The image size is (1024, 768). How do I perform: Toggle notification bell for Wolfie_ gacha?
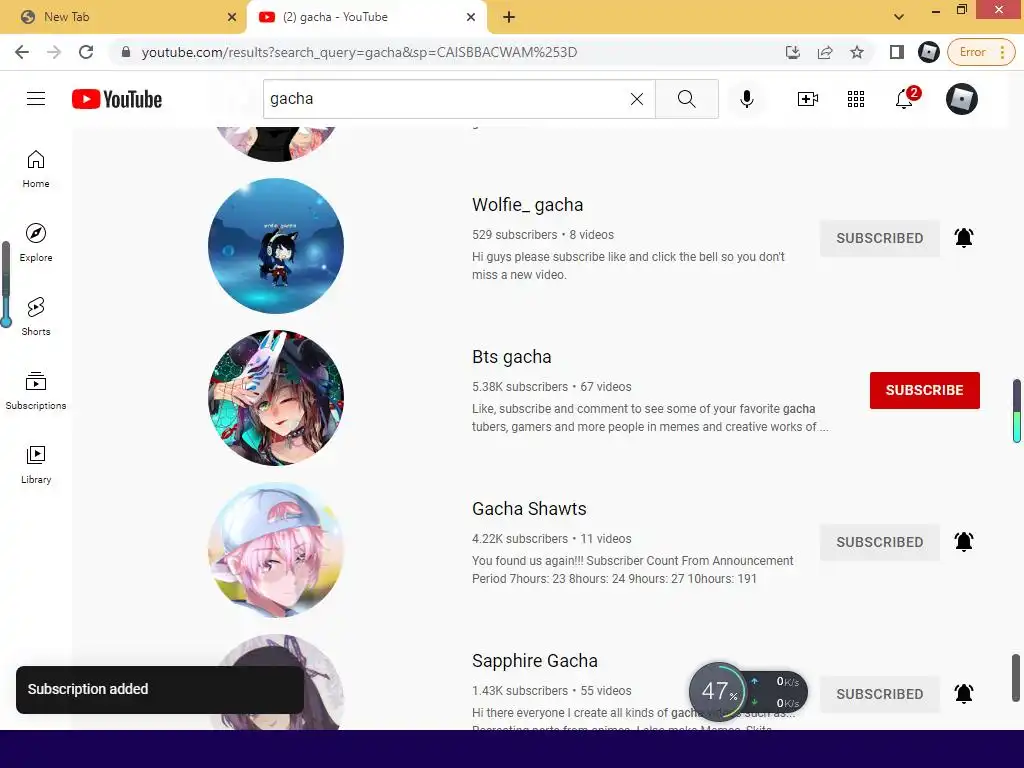[964, 238]
